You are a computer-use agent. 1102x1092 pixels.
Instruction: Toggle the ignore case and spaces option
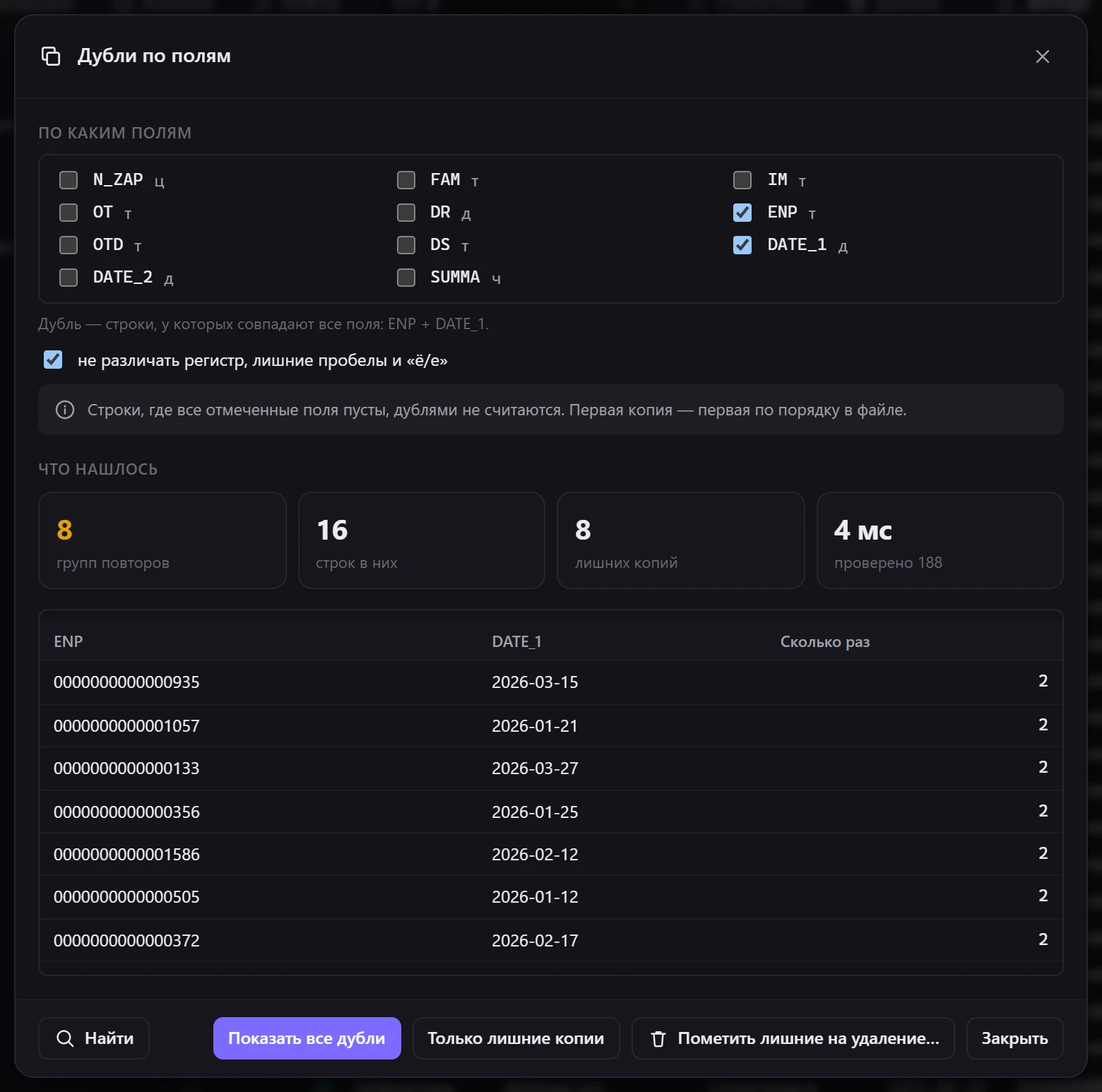[53, 360]
